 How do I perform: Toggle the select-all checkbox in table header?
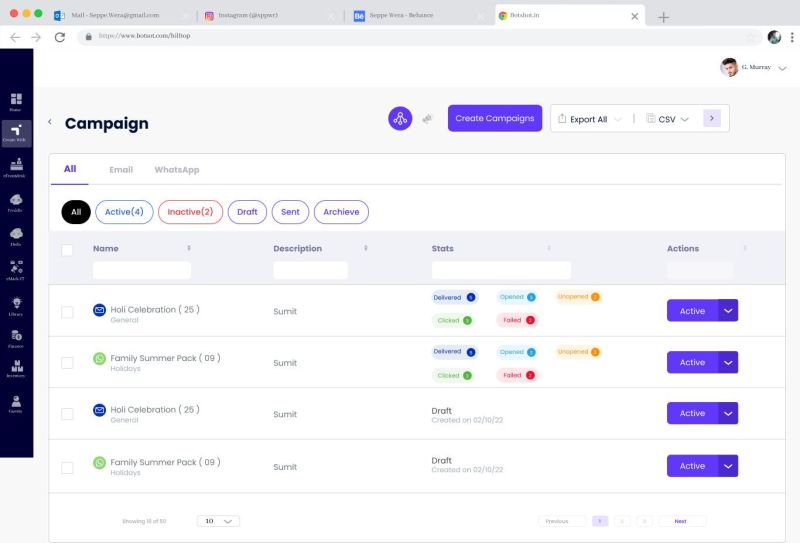[67, 250]
